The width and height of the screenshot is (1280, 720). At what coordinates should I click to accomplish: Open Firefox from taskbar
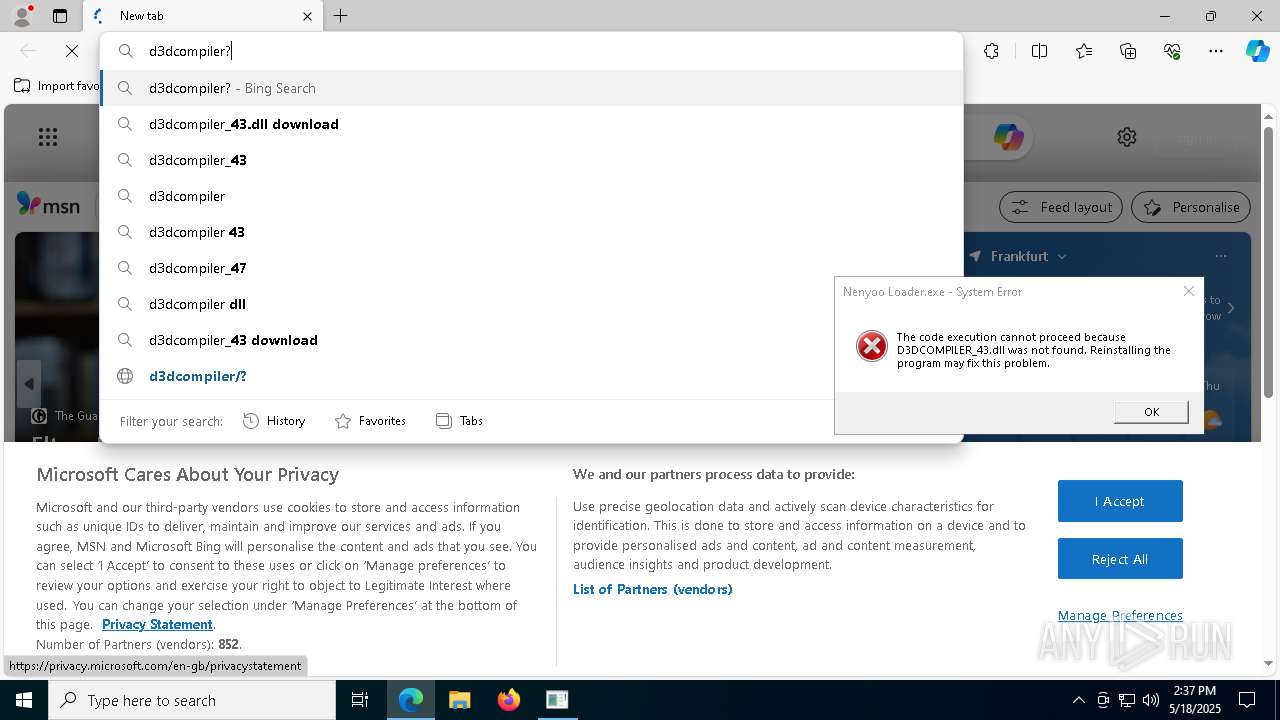508,700
